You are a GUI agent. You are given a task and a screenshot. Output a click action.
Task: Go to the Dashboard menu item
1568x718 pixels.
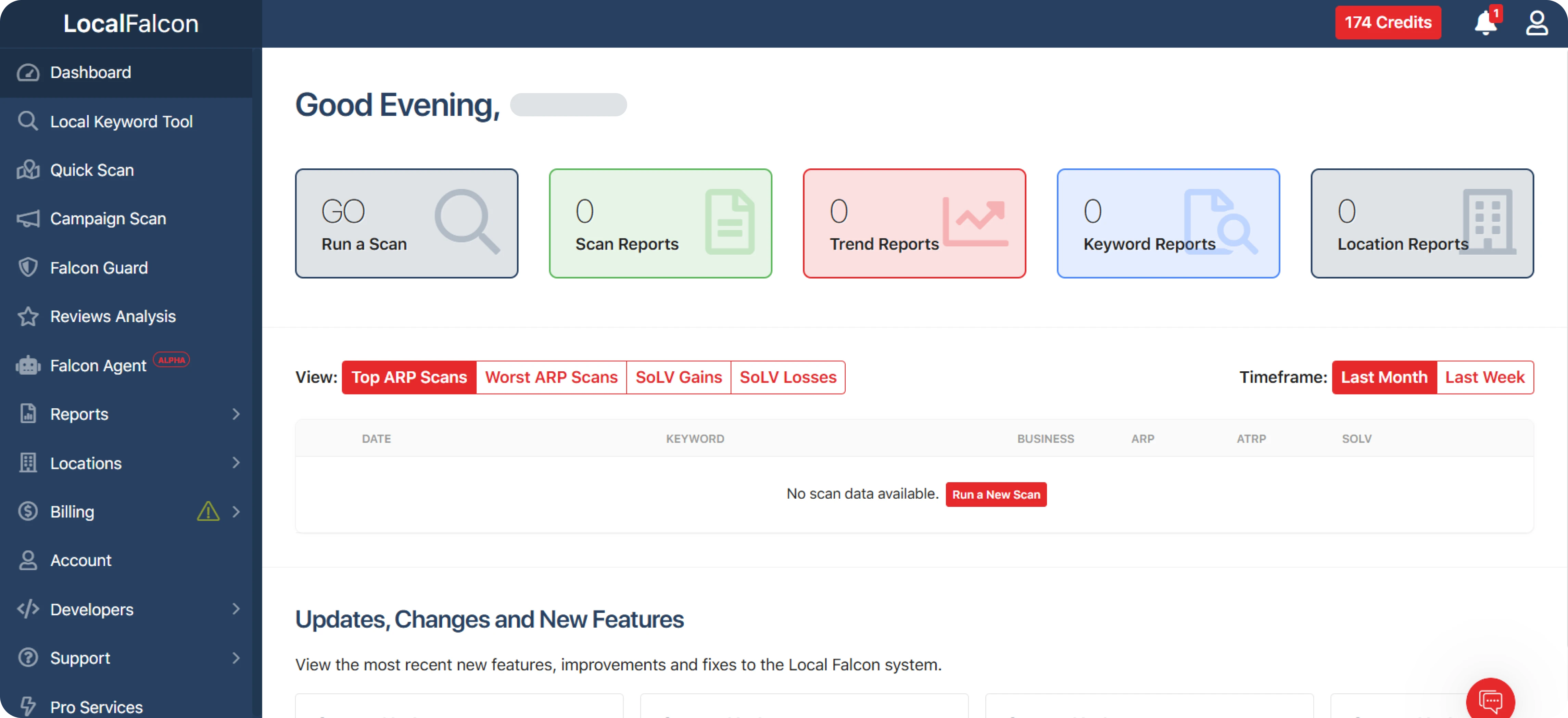coord(90,73)
